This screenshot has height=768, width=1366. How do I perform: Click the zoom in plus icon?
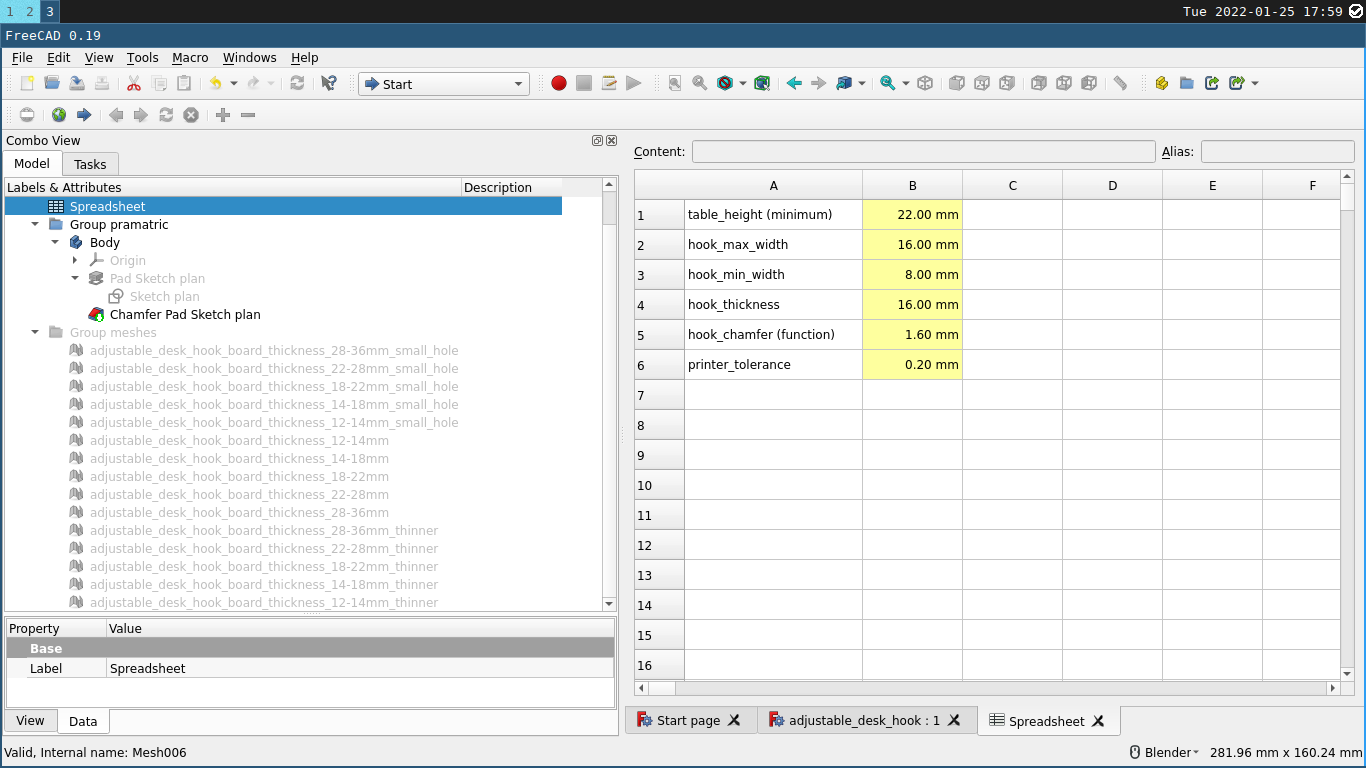[223, 115]
